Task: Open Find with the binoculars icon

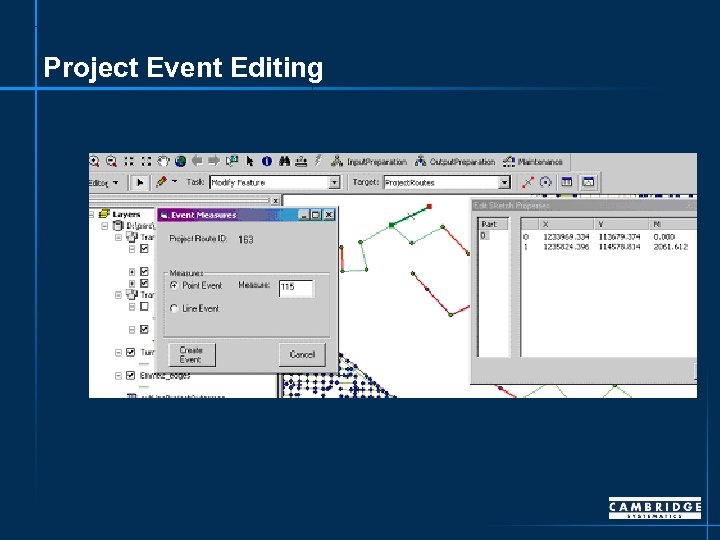Action: 284,162
